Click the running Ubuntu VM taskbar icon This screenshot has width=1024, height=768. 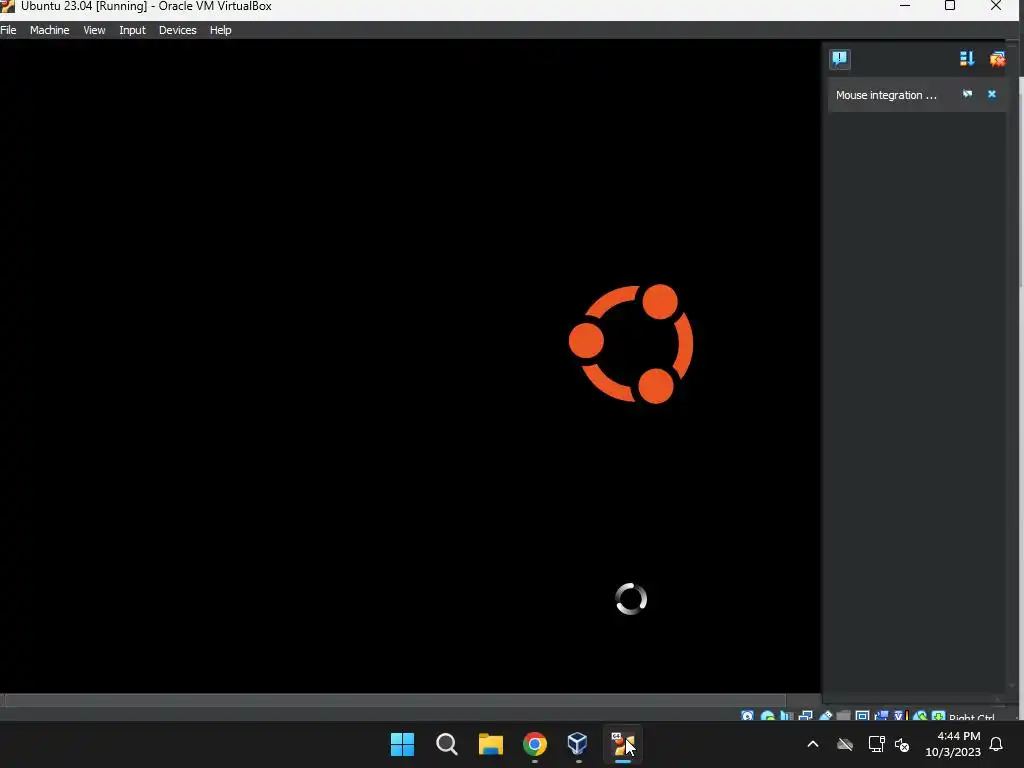point(623,744)
